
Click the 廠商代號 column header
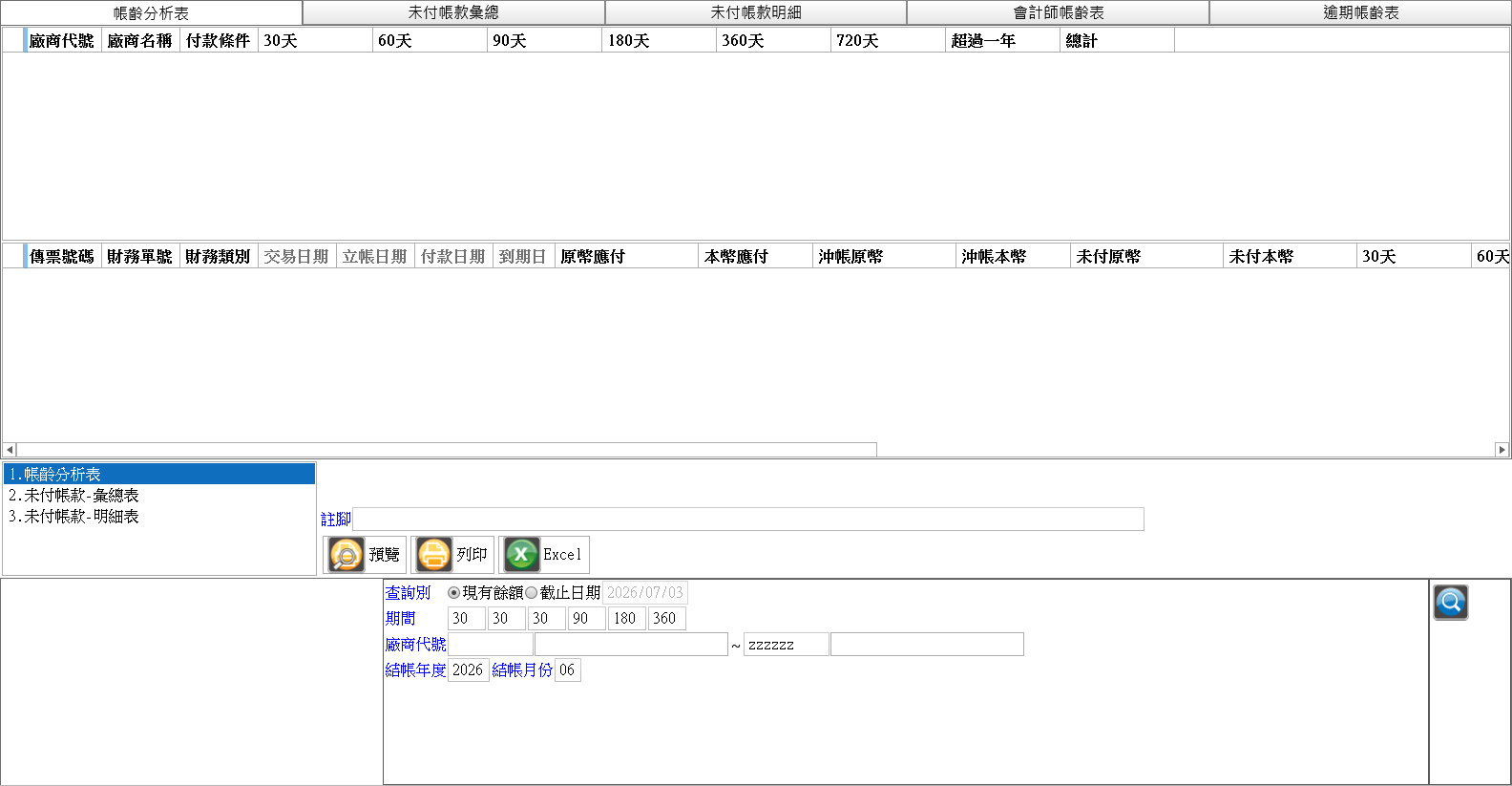click(62, 41)
